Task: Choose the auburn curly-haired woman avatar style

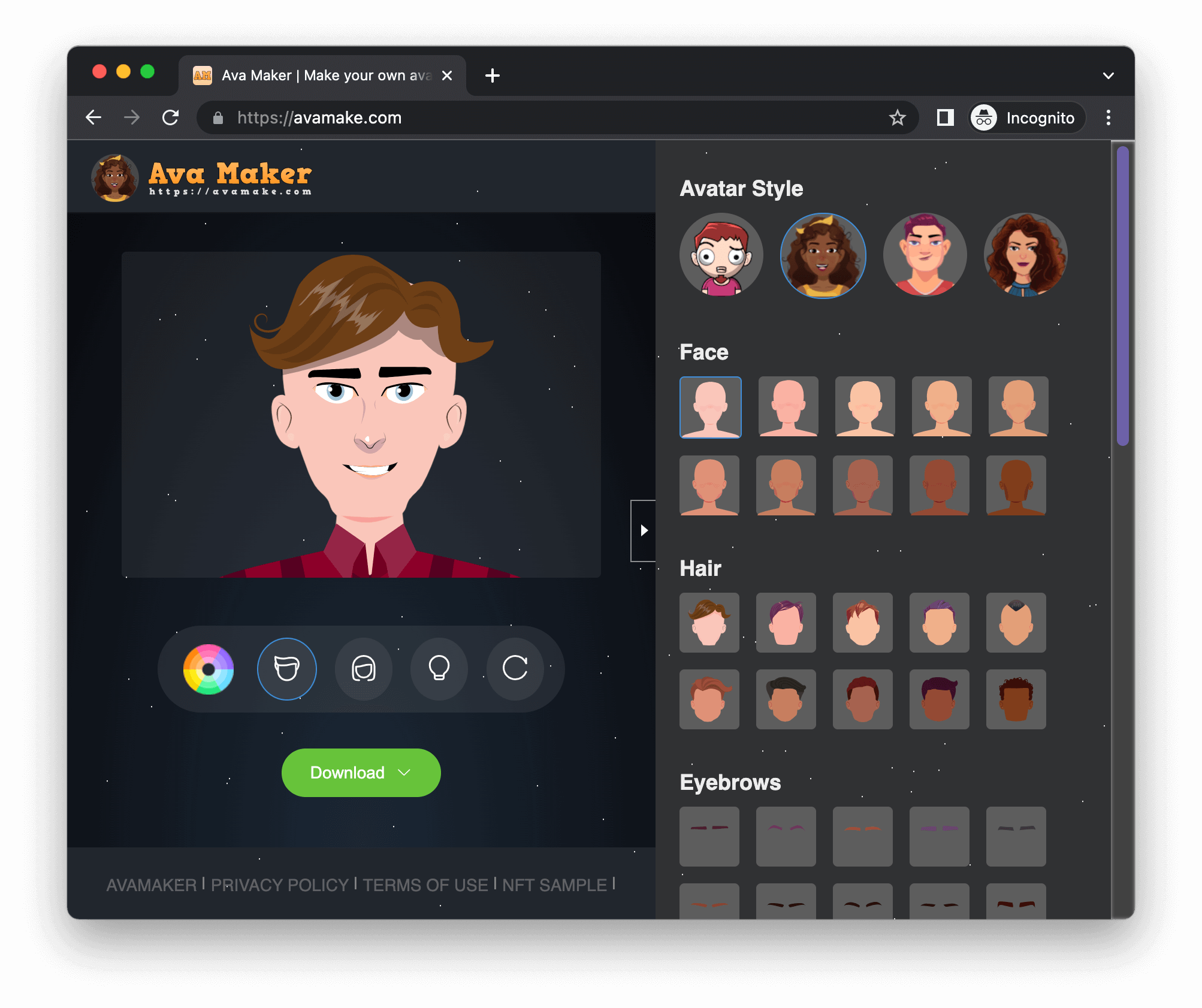Action: [x=1026, y=255]
